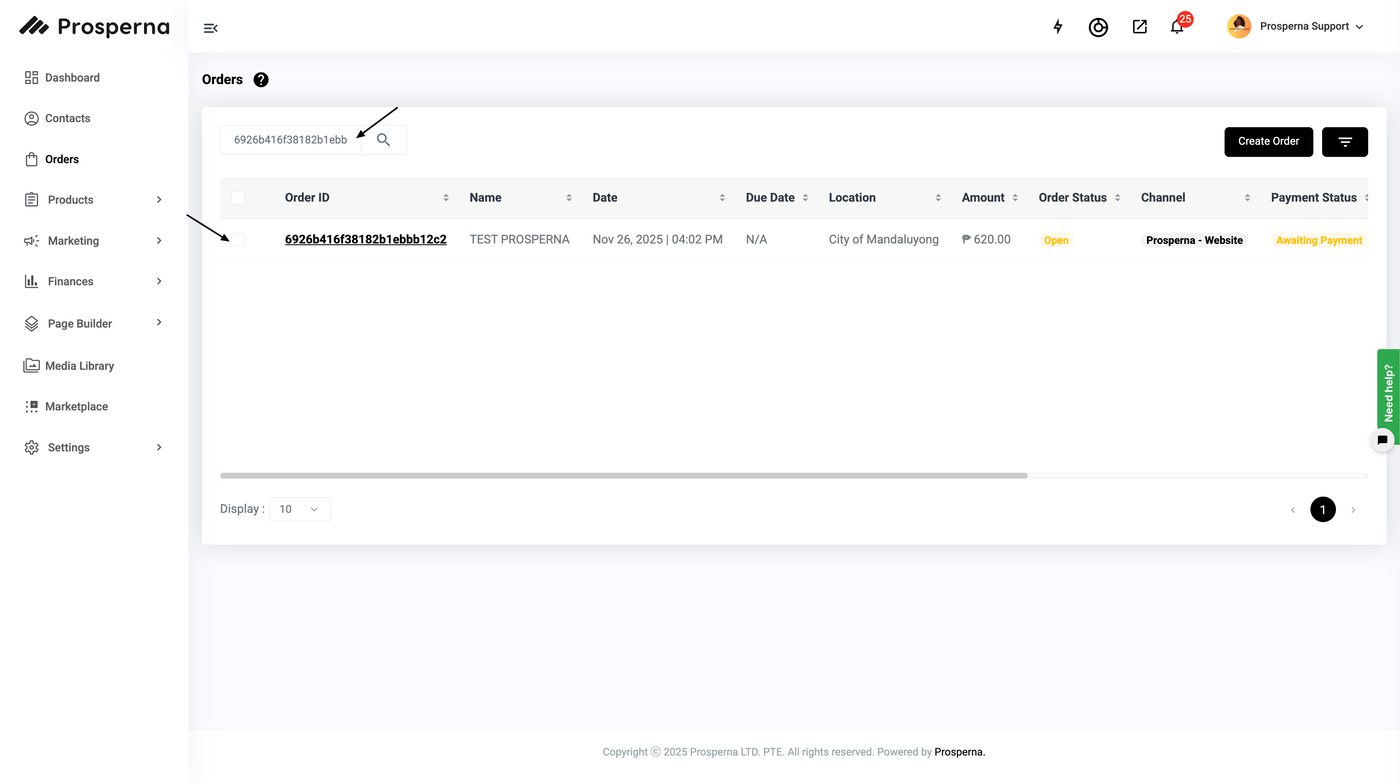
Task: Click the Prosperna footer link
Action: click(959, 752)
